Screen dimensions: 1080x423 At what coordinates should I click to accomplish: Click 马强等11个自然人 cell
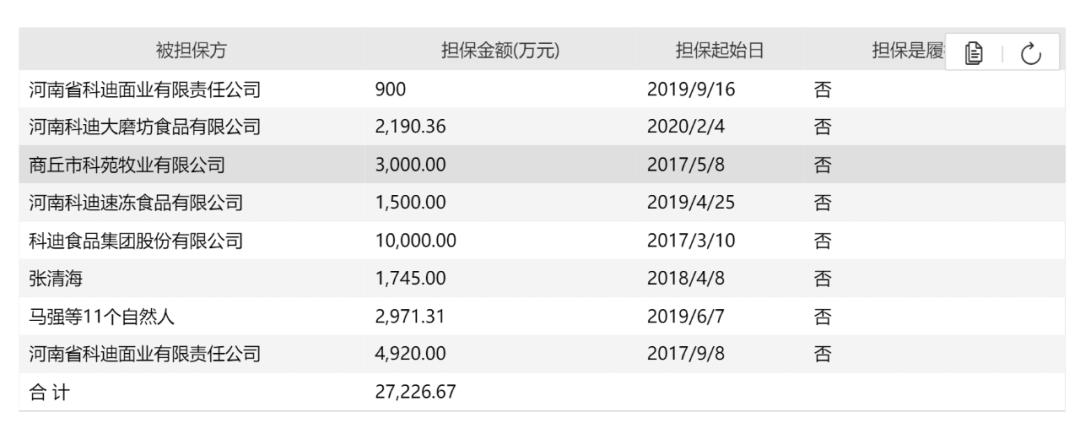(102, 316)
